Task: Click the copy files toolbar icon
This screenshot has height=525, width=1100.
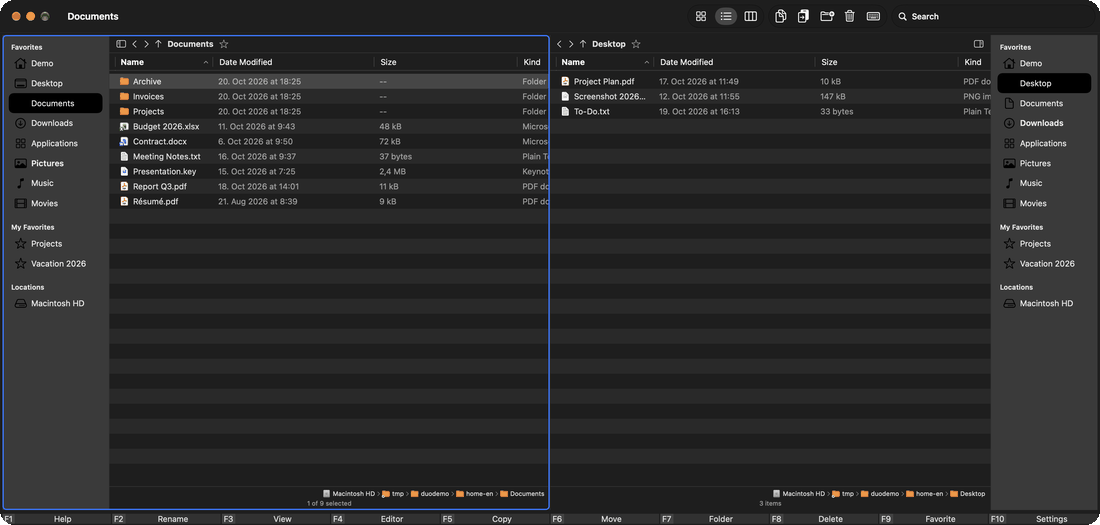Action: (x=780, y=16)
